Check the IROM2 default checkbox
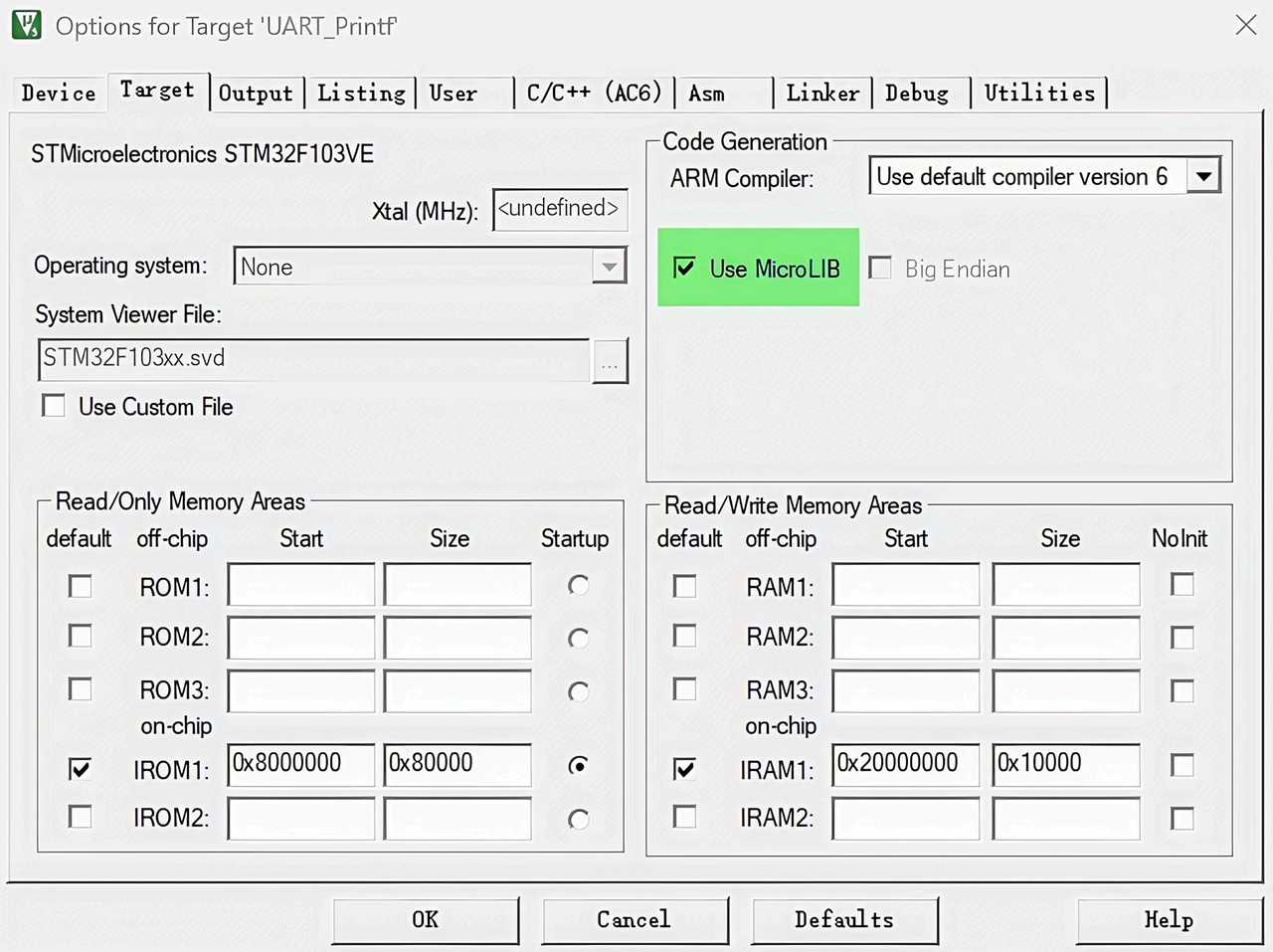1273x952 pixels. point(81,817)
